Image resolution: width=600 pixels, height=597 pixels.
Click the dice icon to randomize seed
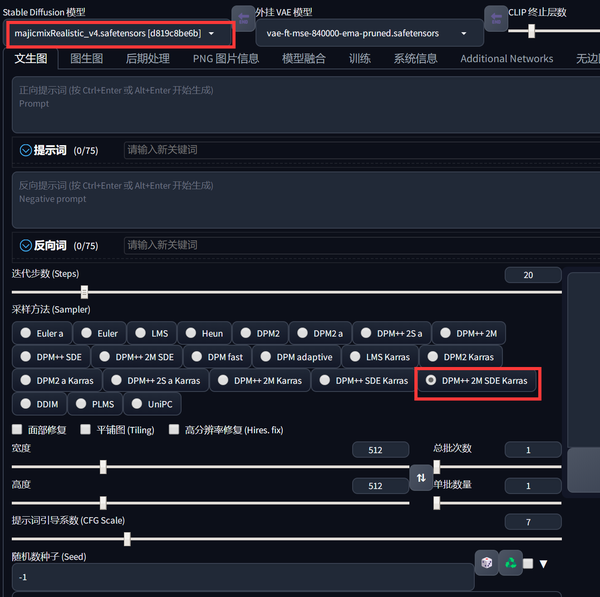coord(486,563)
